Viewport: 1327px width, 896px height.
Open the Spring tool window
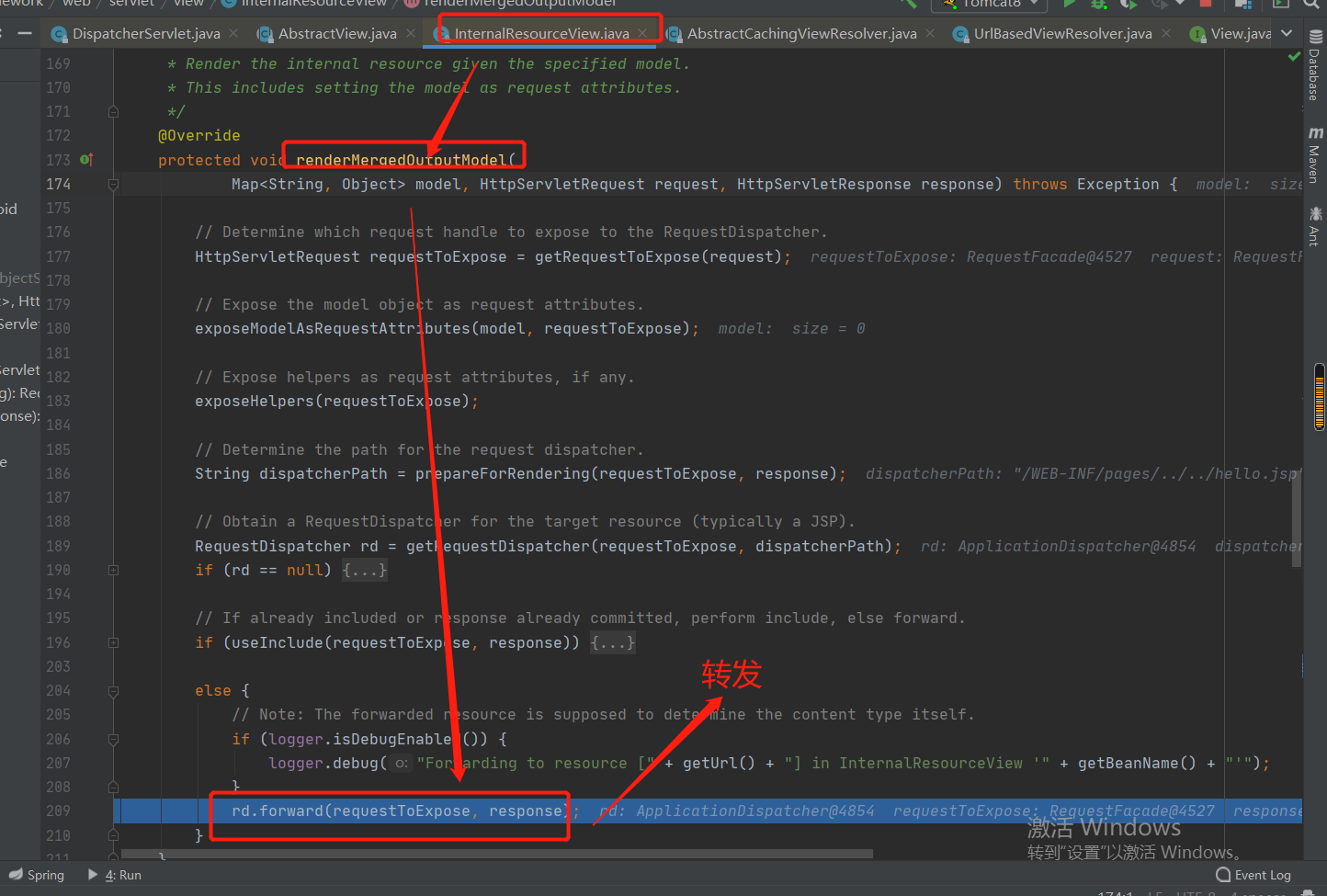pos(37,875)
